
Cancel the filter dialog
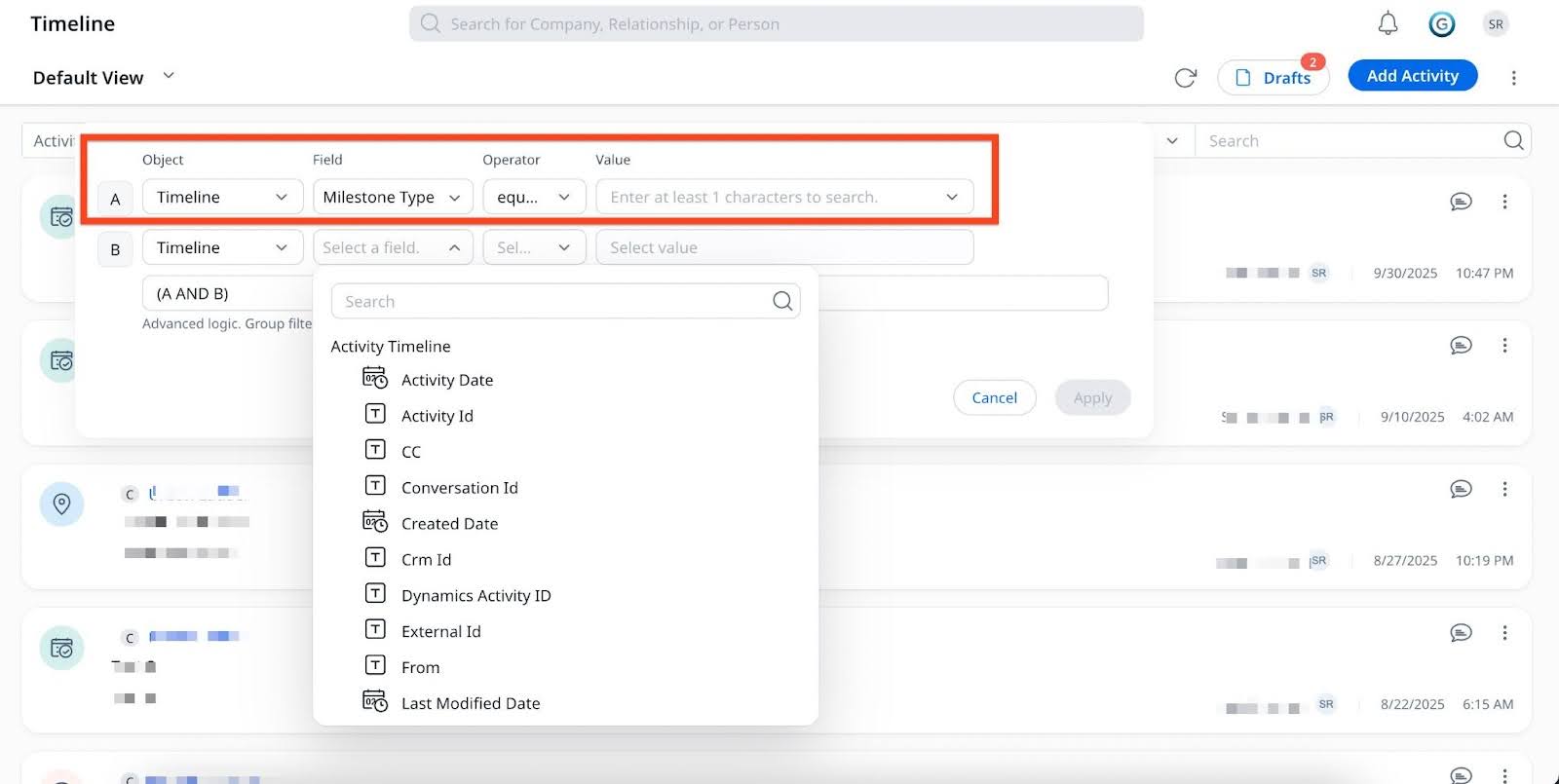[994, 397]
